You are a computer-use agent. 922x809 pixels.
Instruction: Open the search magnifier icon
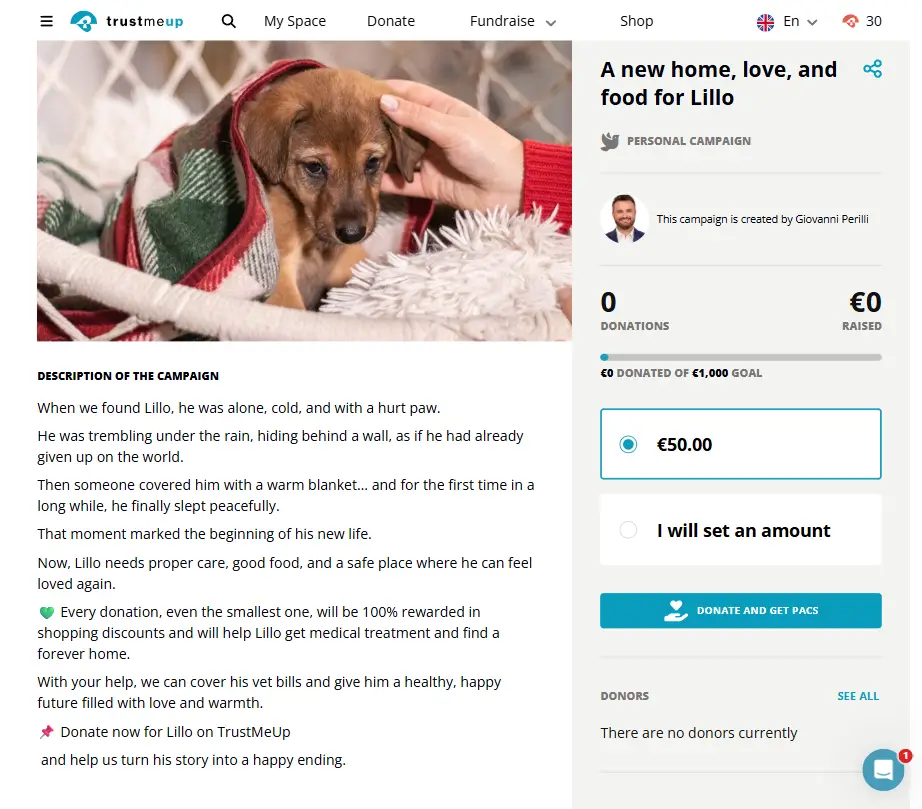coord(229,21)
